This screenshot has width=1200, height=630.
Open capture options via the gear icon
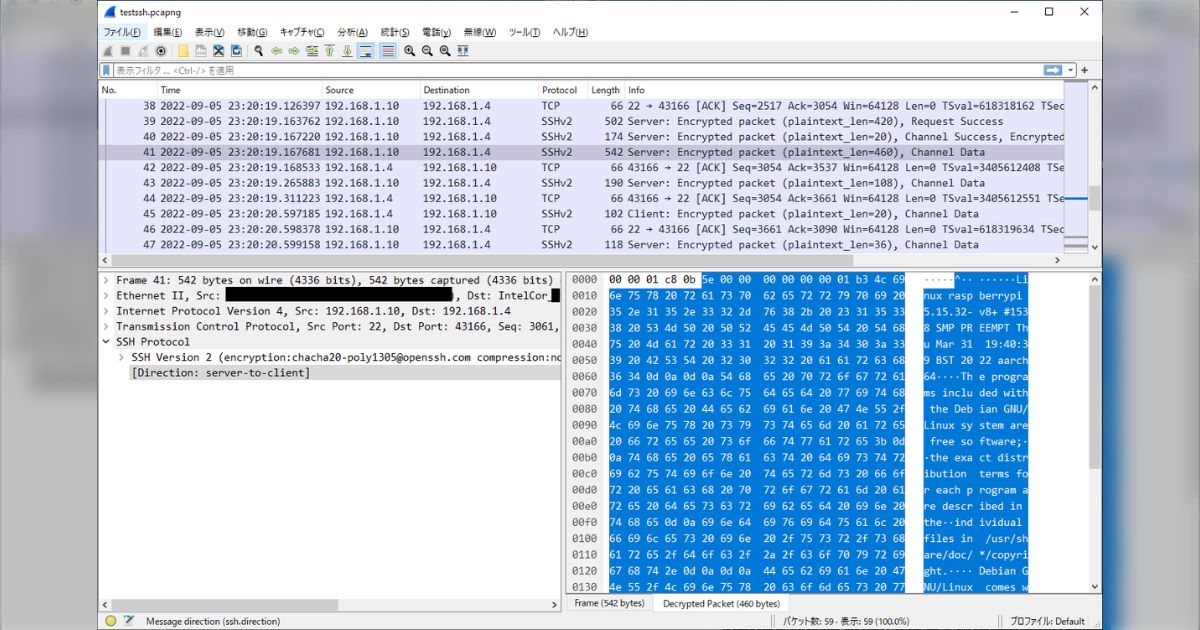point(158,51)
